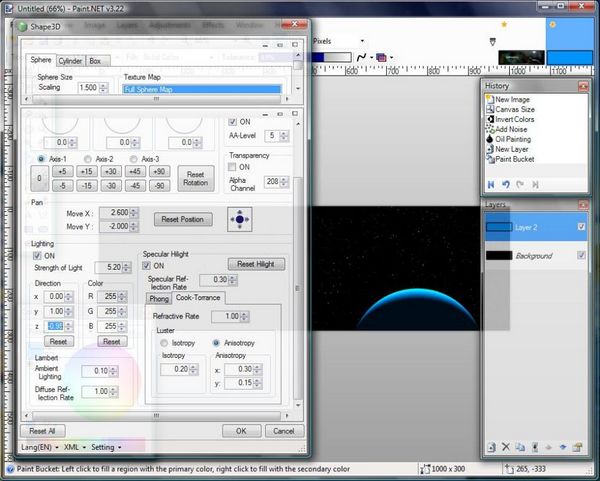Click the pan direction pad icon
This screenshot has width=600, height=481.
(x=240, y=219)
